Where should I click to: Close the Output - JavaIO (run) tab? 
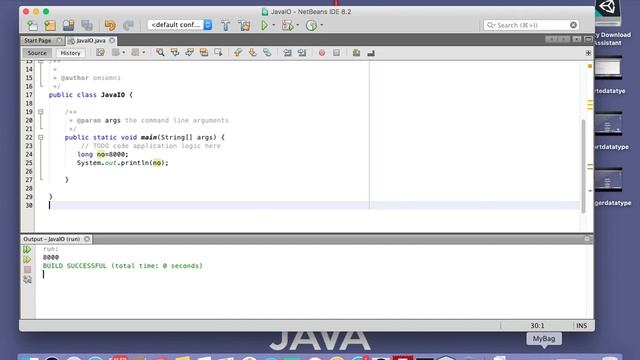click(x=87, y=239)
